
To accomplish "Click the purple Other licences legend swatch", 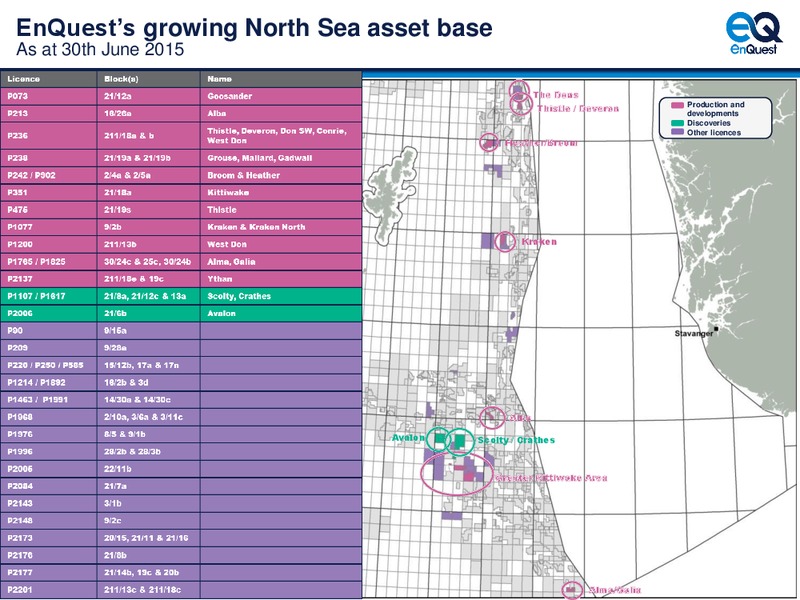I will [x=677, y=132].
